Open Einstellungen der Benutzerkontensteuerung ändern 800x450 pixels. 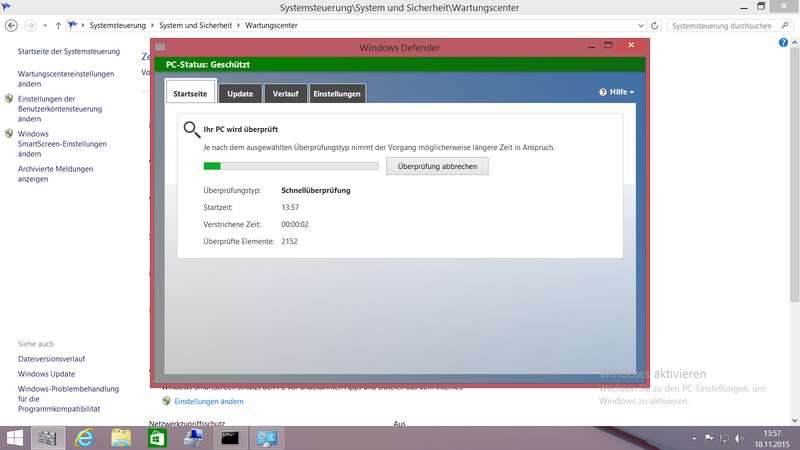pos(60,109)
